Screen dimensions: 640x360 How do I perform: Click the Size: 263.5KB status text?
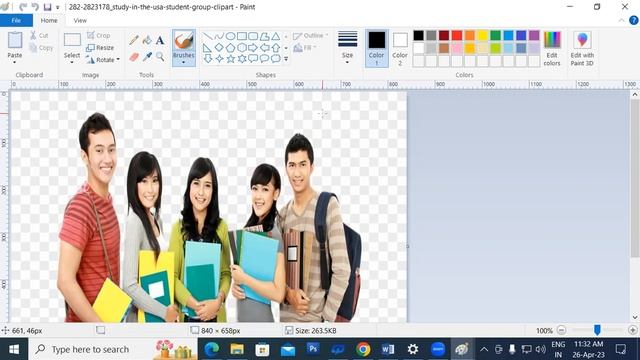pos(316,331)
